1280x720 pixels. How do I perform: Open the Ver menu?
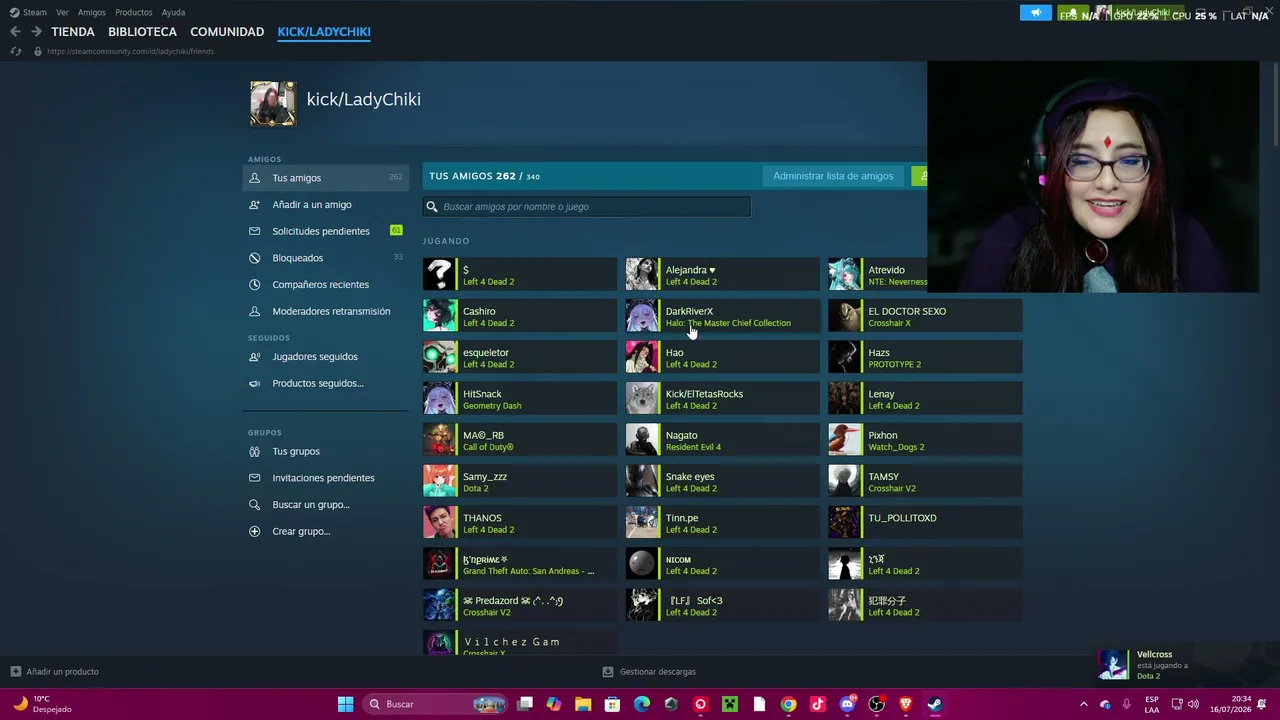tap(62, 12)
